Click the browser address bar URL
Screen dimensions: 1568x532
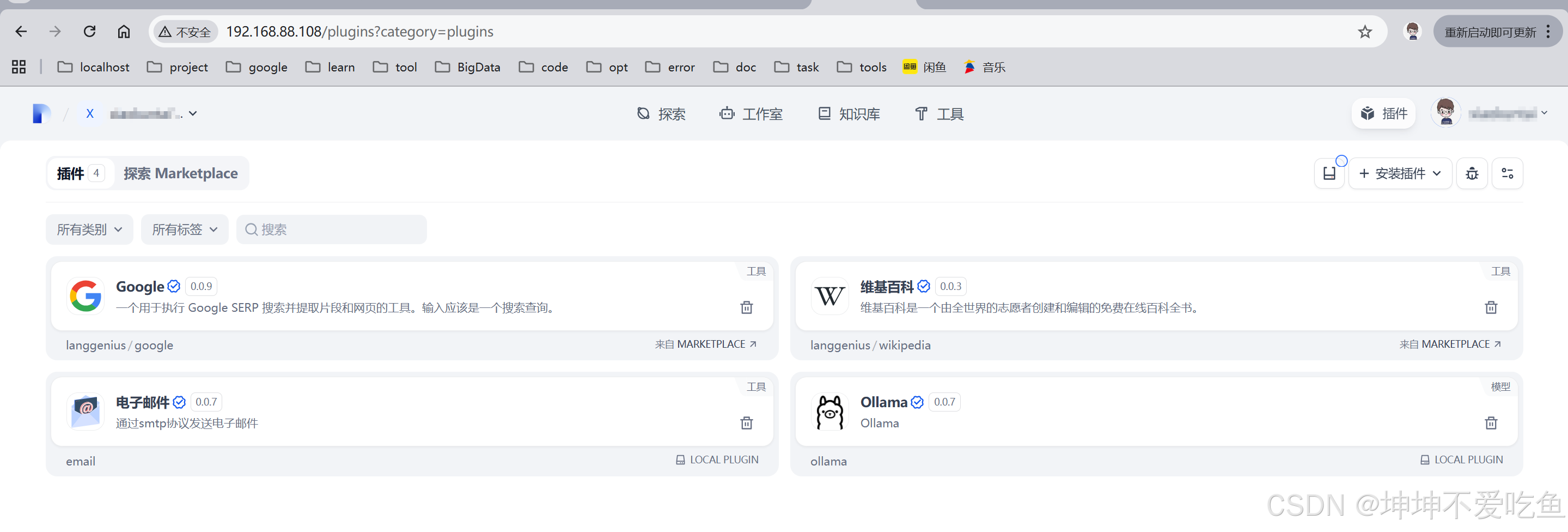[x=360, y=32]
